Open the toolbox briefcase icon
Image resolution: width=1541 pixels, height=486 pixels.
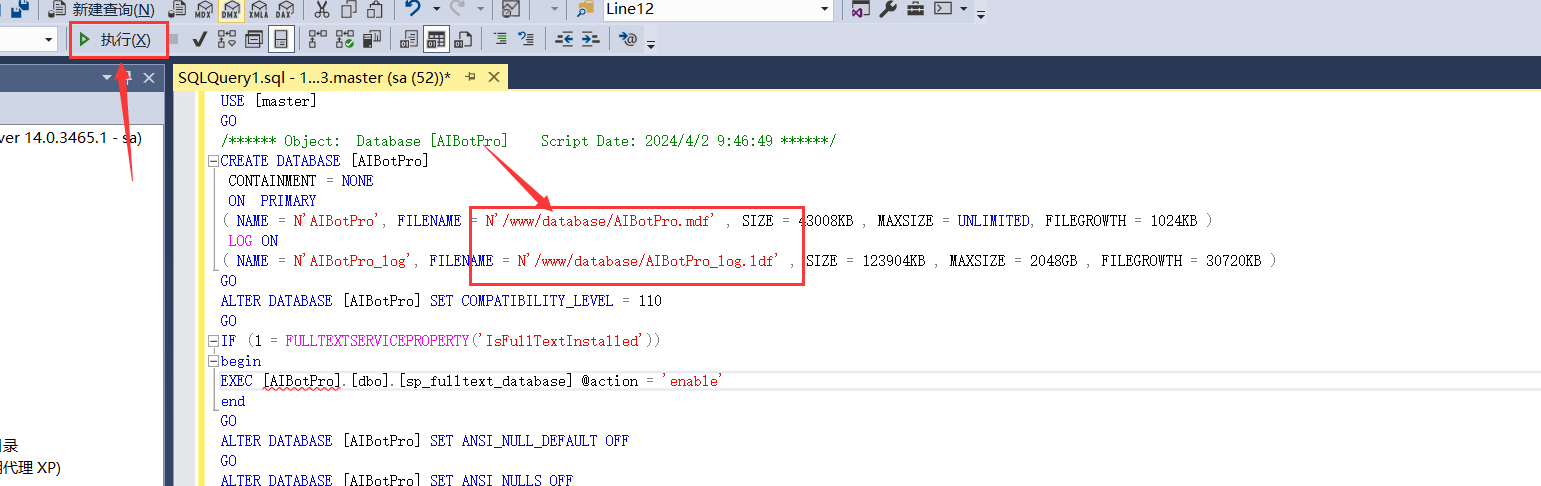[x=915, y=10]
